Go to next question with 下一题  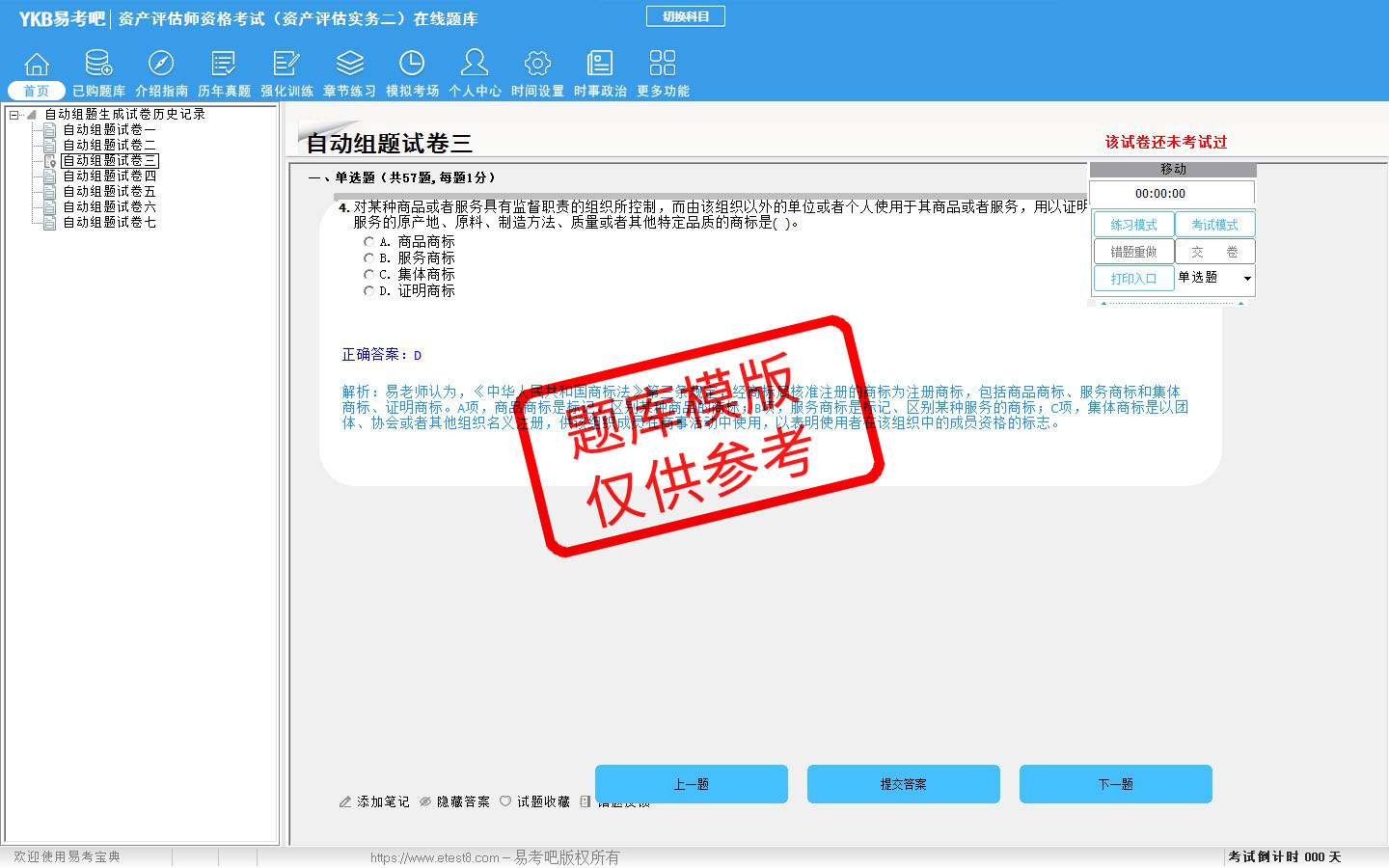(x=1115, y=784)
